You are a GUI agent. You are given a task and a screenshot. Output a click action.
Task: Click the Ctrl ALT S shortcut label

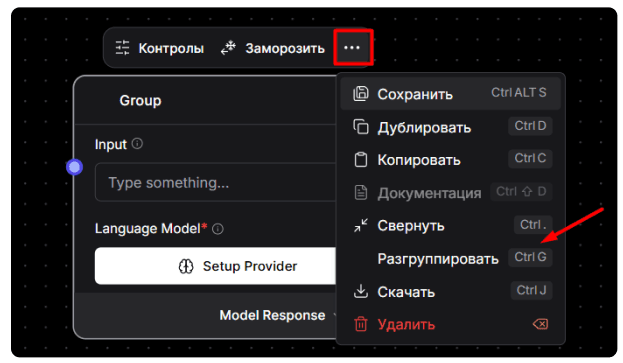point(519,93)
